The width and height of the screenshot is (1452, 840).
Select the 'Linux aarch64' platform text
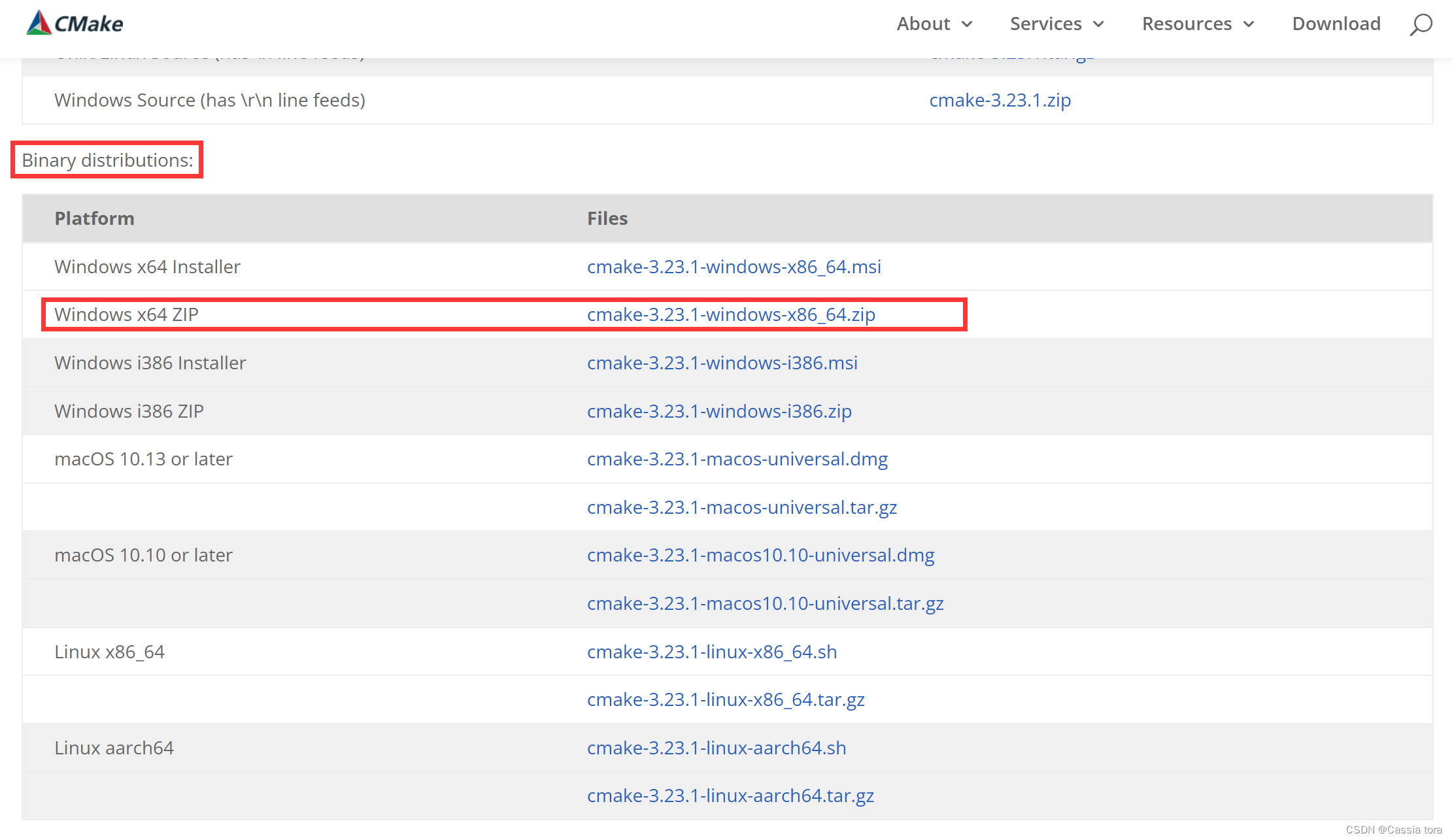coord(114,748)
